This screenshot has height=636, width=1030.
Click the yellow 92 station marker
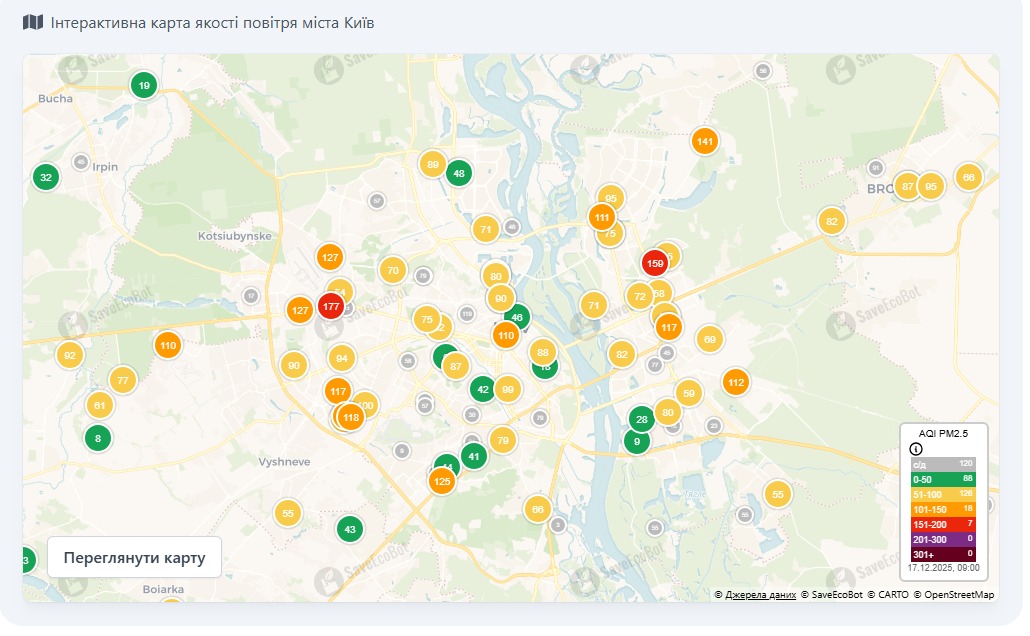click(69, 355)
